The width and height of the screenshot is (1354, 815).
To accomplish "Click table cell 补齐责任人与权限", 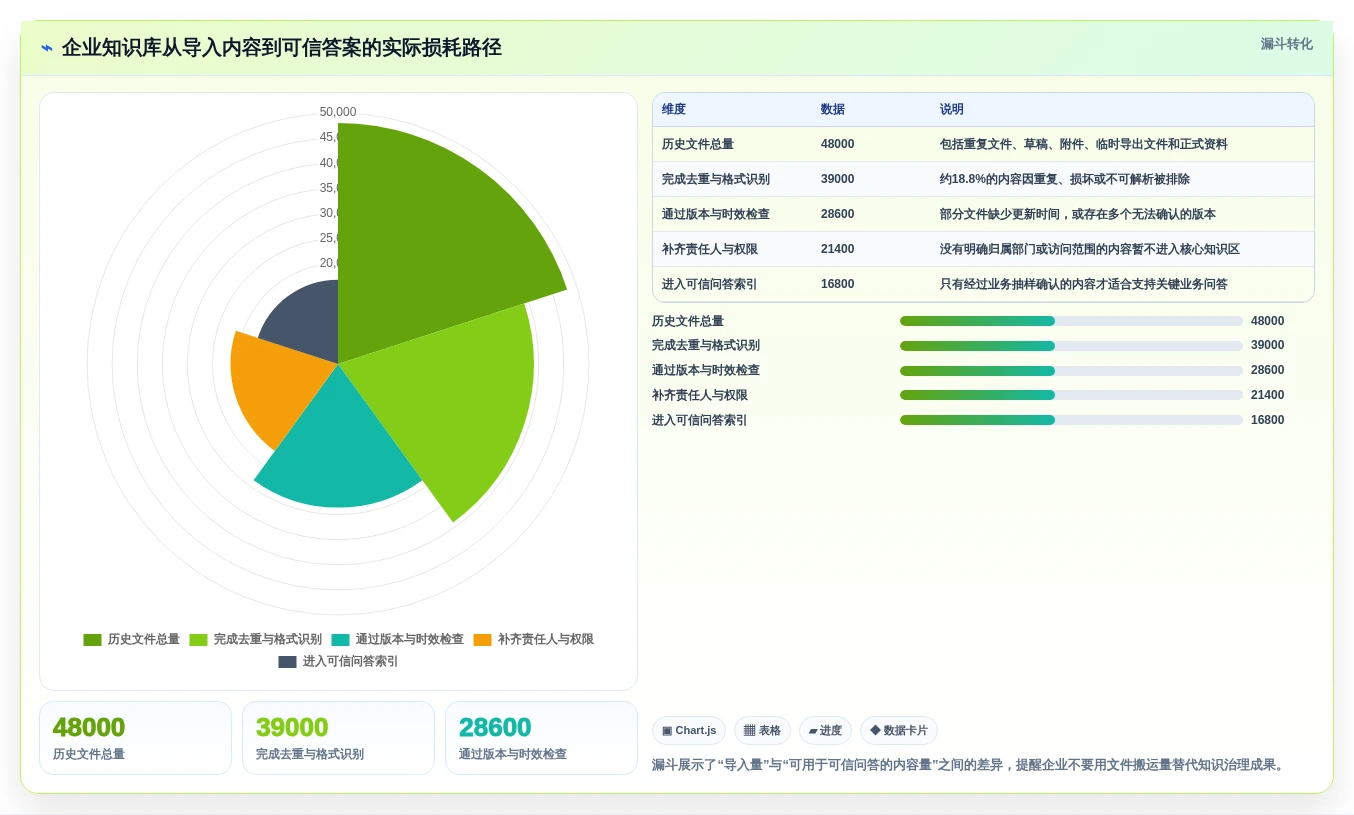I will click(710, 250).
